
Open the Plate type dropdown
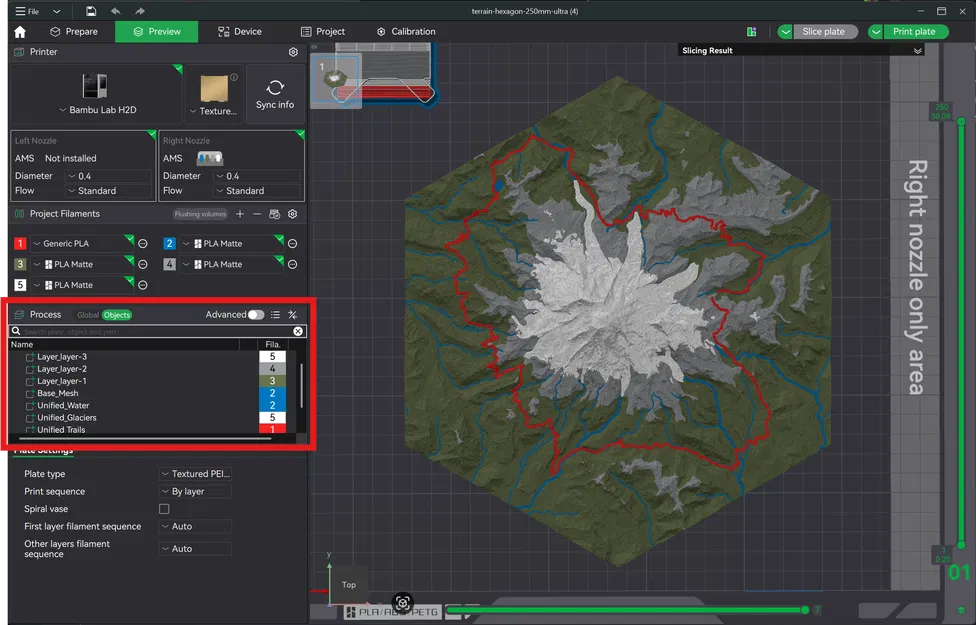point(194,473)
